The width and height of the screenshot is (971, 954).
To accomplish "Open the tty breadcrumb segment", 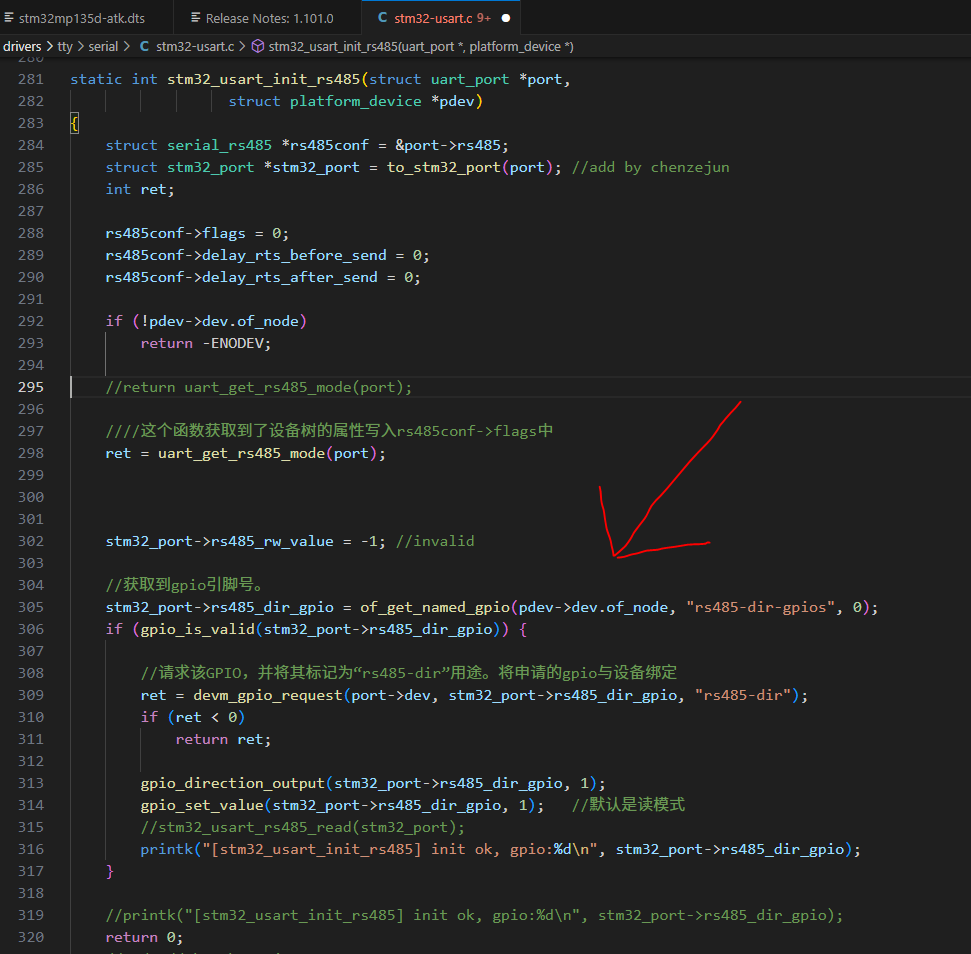I will pyautogui.click(x=64, y=46).
